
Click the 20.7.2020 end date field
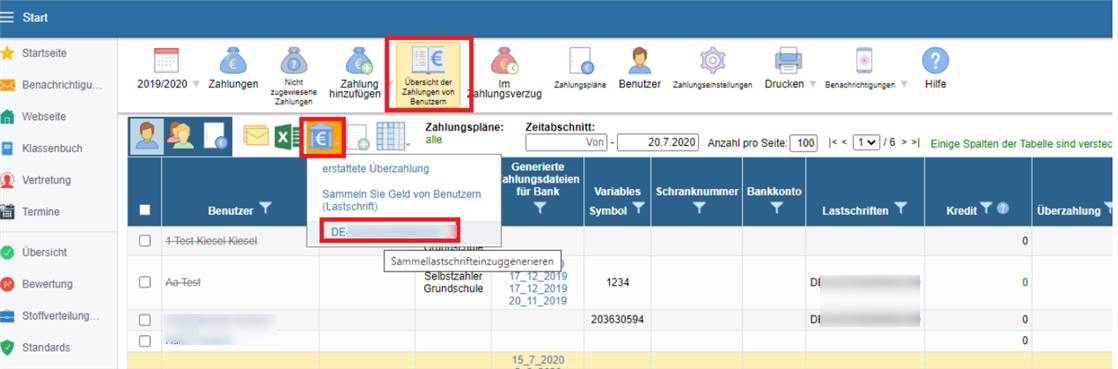658,142
